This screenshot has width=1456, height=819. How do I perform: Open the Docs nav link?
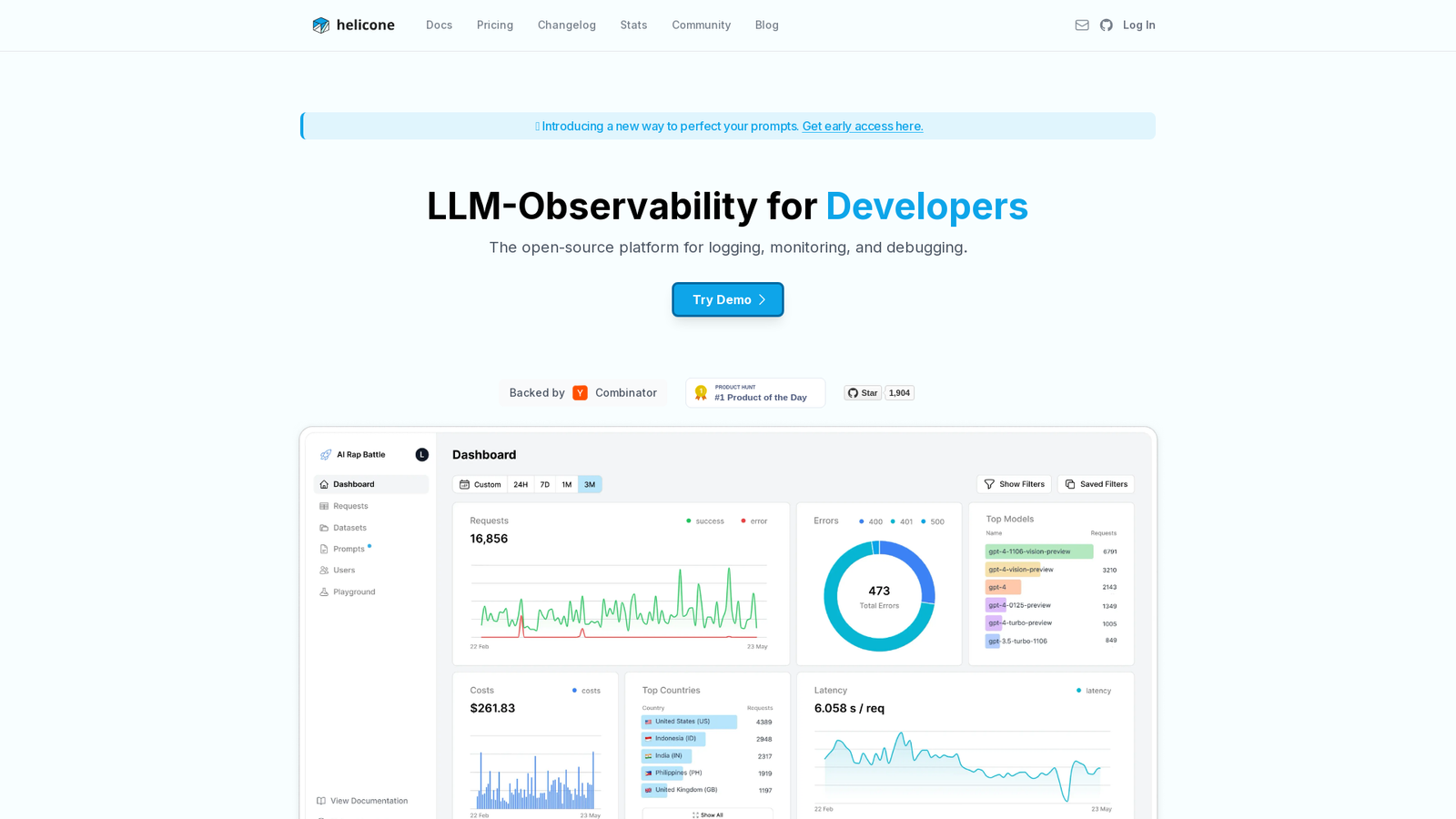[439, 25]
